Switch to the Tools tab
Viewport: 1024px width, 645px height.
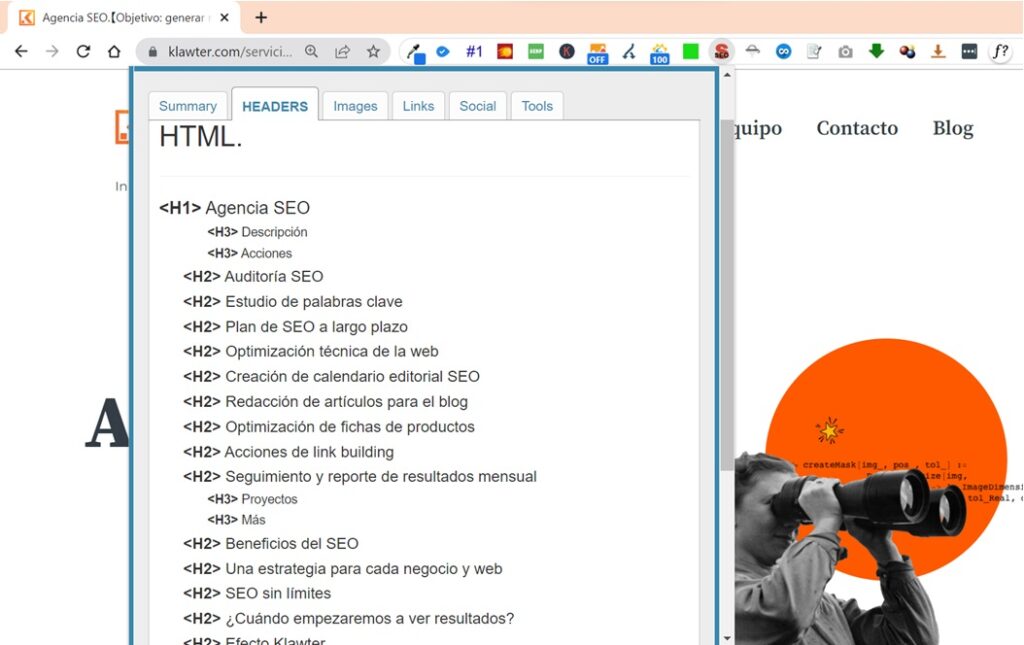pyautogui.click(x=537, y=106)
